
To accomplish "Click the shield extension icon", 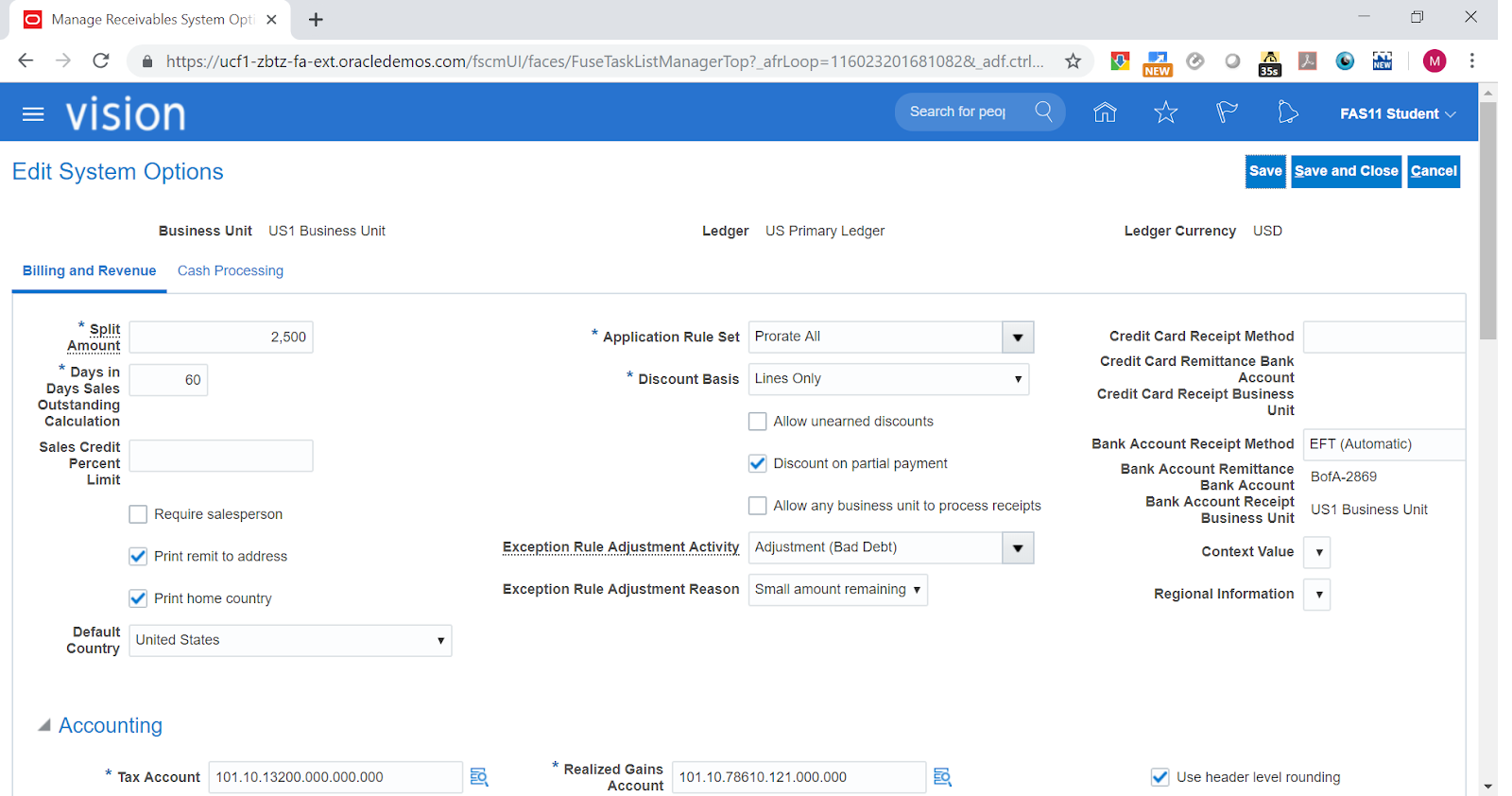I will click(x=1120, y=61).
